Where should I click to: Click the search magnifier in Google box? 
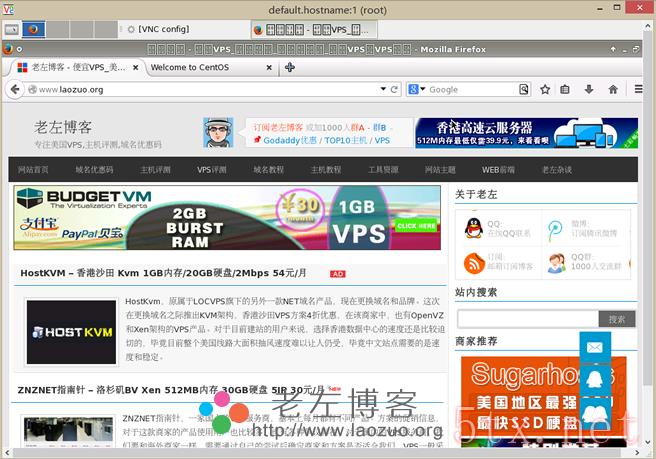click(x=524, y=89)
